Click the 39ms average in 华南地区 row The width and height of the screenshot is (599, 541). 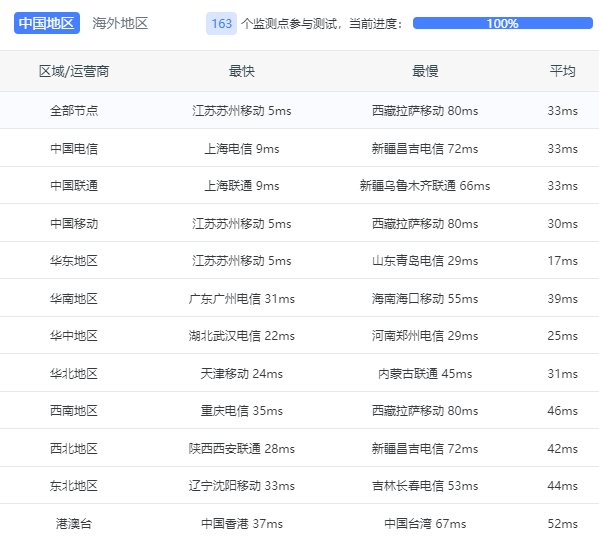562,298
